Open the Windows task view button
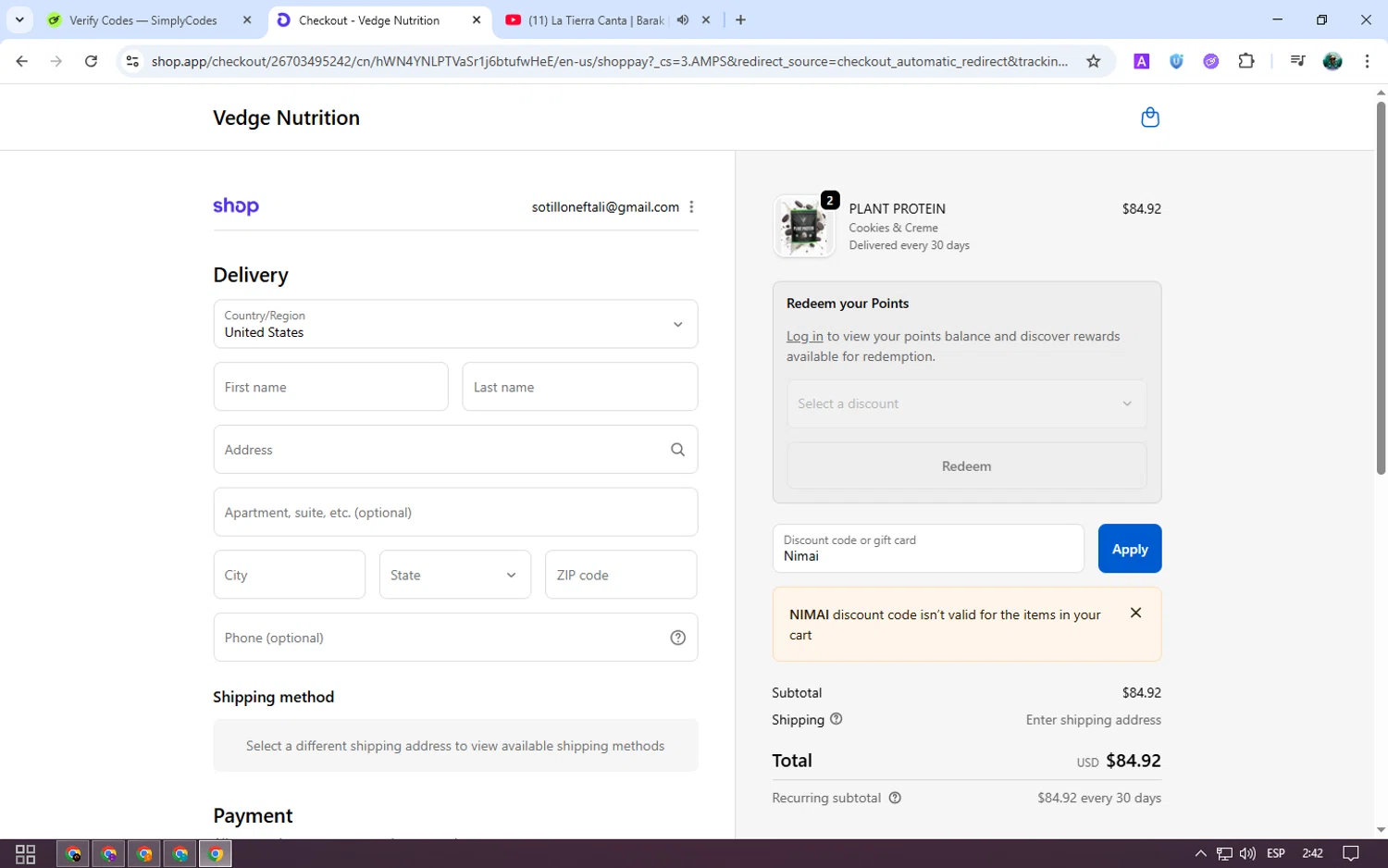 click(x=26, y=853)
